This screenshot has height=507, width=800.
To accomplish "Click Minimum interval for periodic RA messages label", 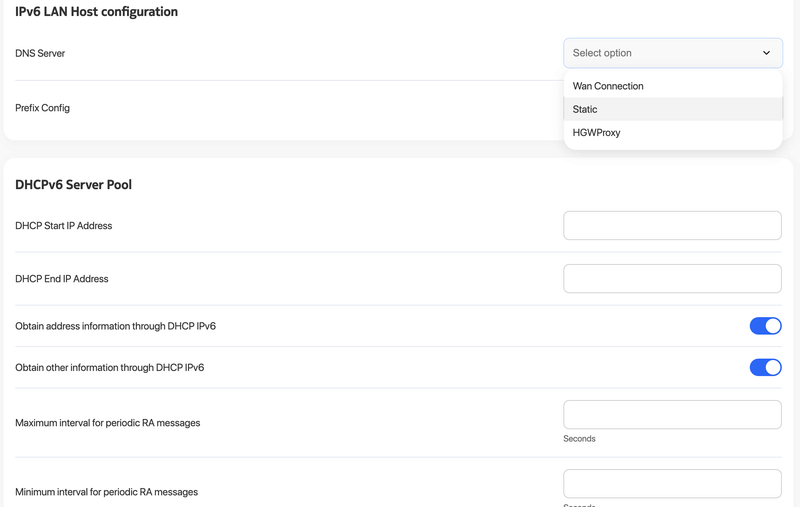I will click(107, 492).
